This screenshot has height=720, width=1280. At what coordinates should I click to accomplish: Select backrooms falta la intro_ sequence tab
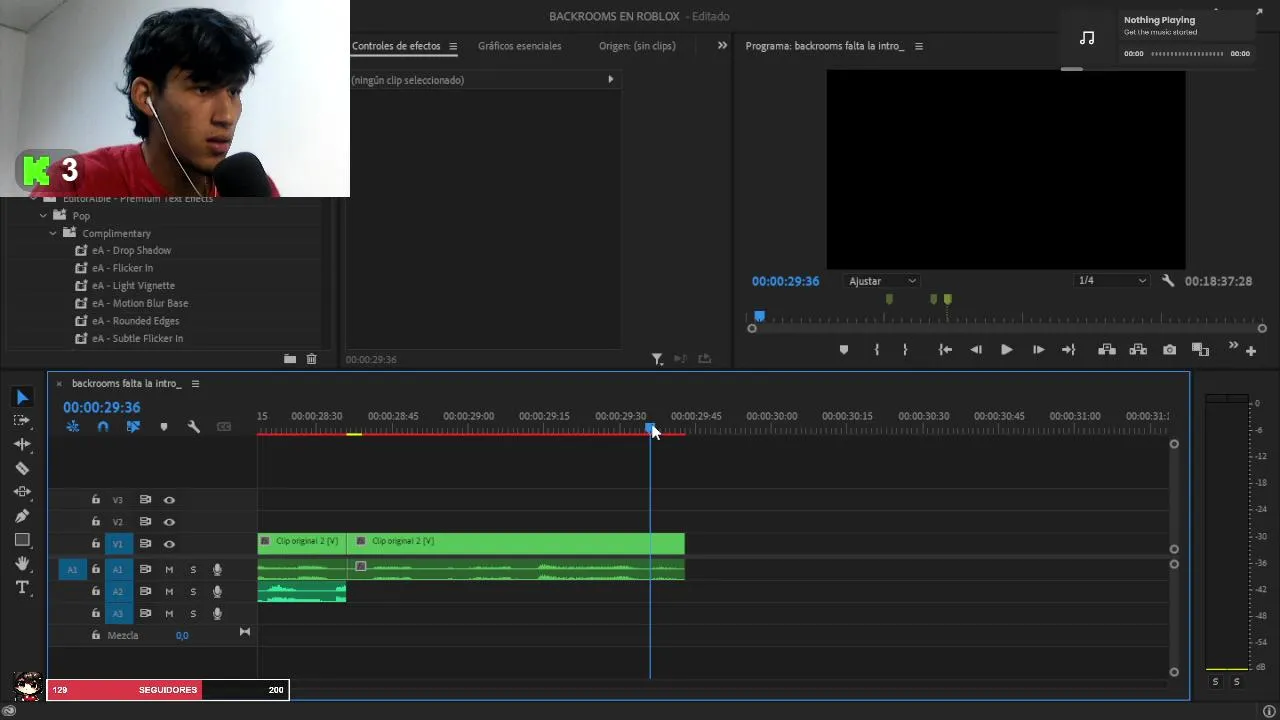tap(127, 384)
